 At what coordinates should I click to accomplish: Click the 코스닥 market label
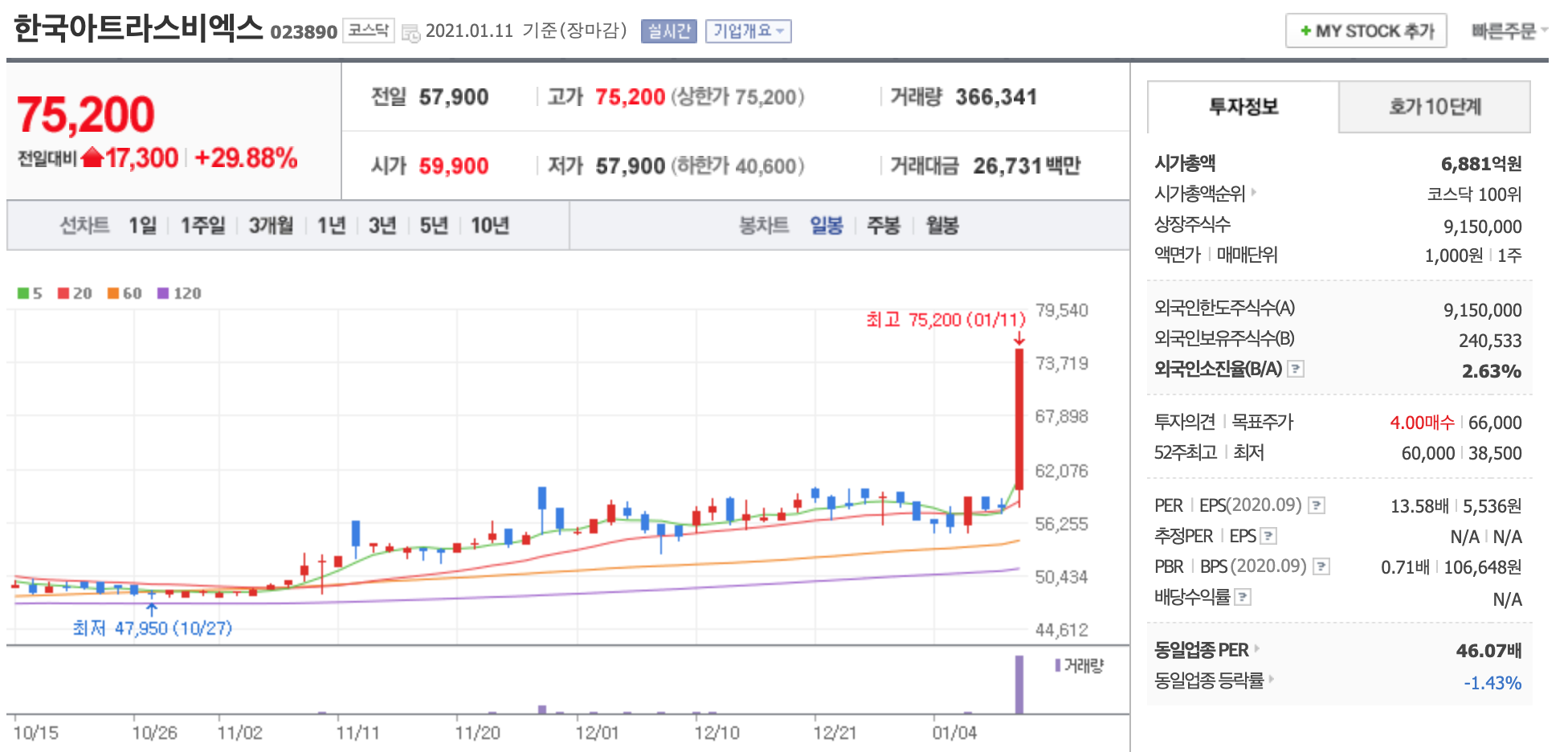click(369, 31)
